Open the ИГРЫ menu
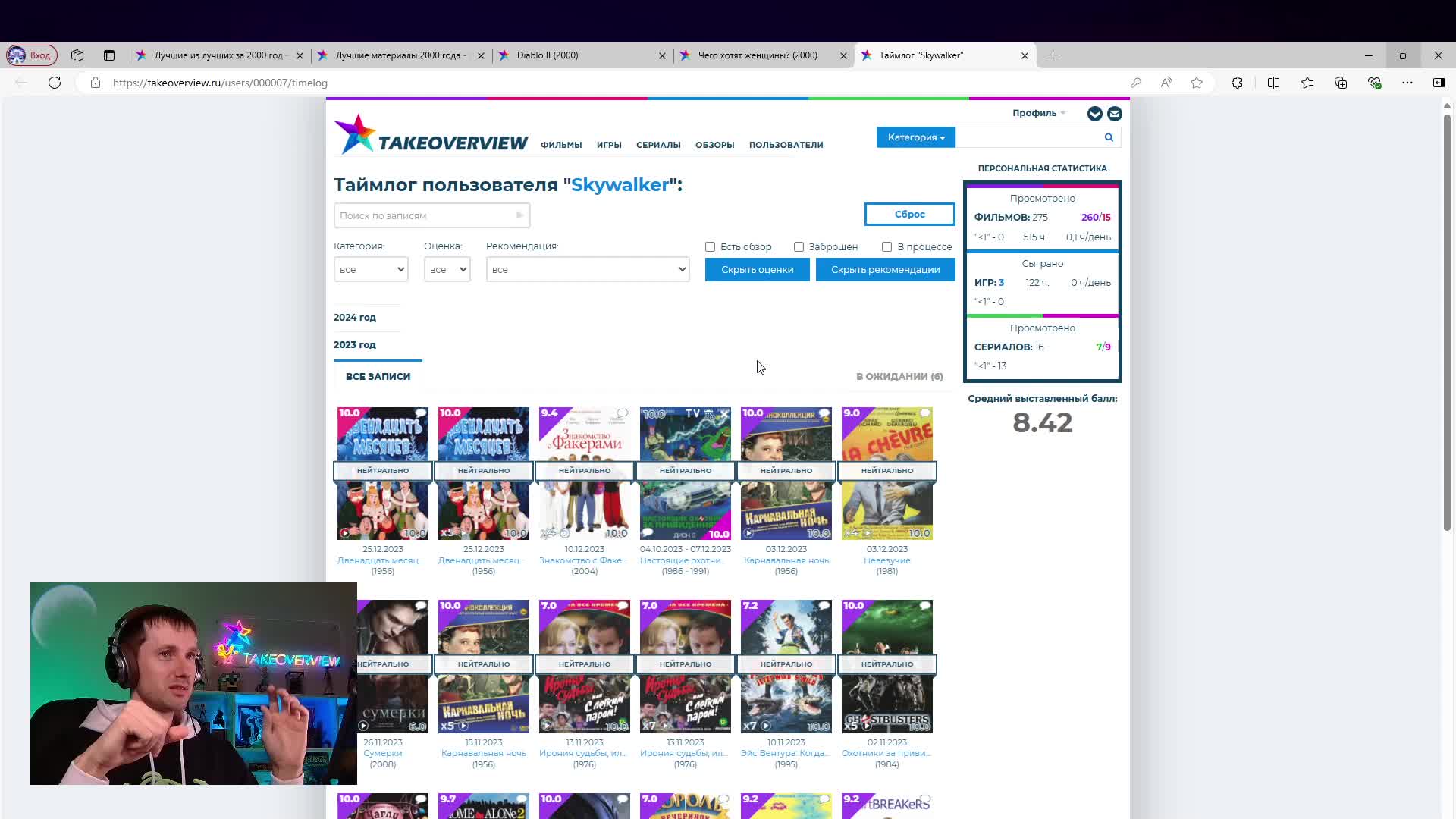The height and width of the screenshot is (819, 1456). pos(609,145)
